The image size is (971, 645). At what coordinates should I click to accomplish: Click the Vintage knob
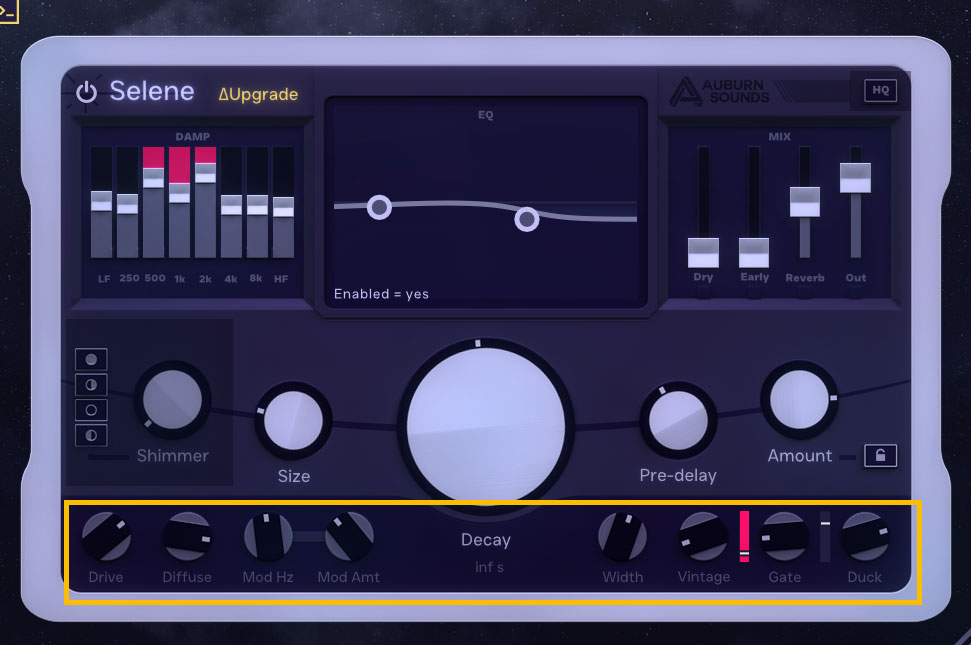pyautogui.click(x=703, y=537)
